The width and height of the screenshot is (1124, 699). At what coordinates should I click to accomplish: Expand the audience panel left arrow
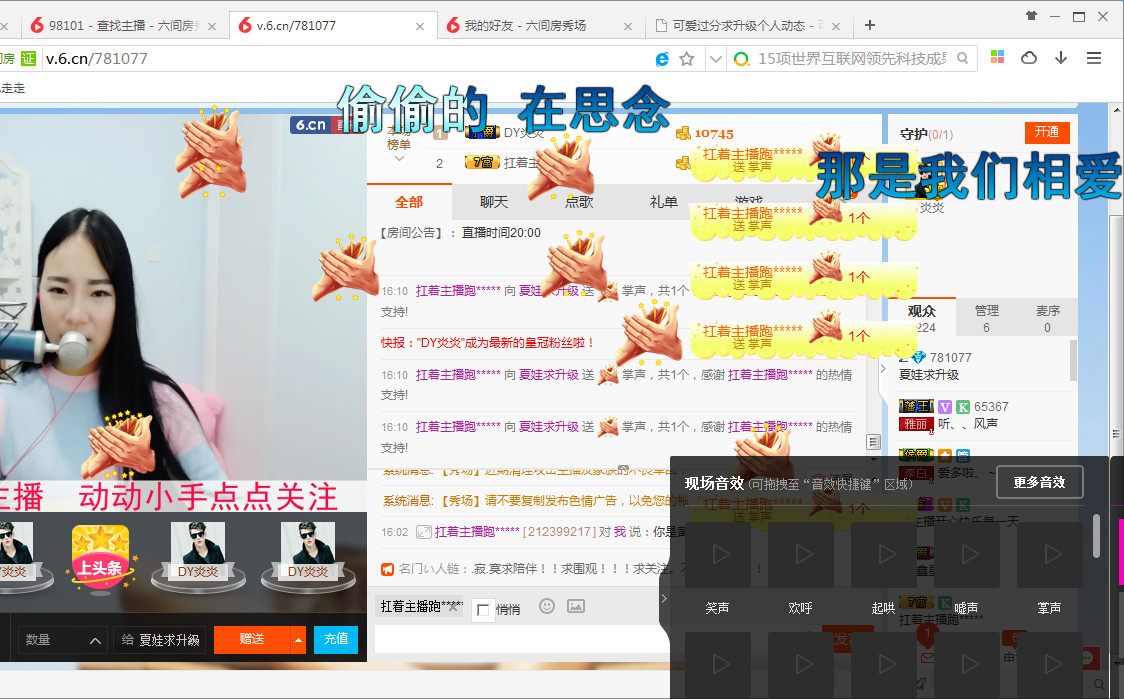pyautogui.click(x=883, y=368)
